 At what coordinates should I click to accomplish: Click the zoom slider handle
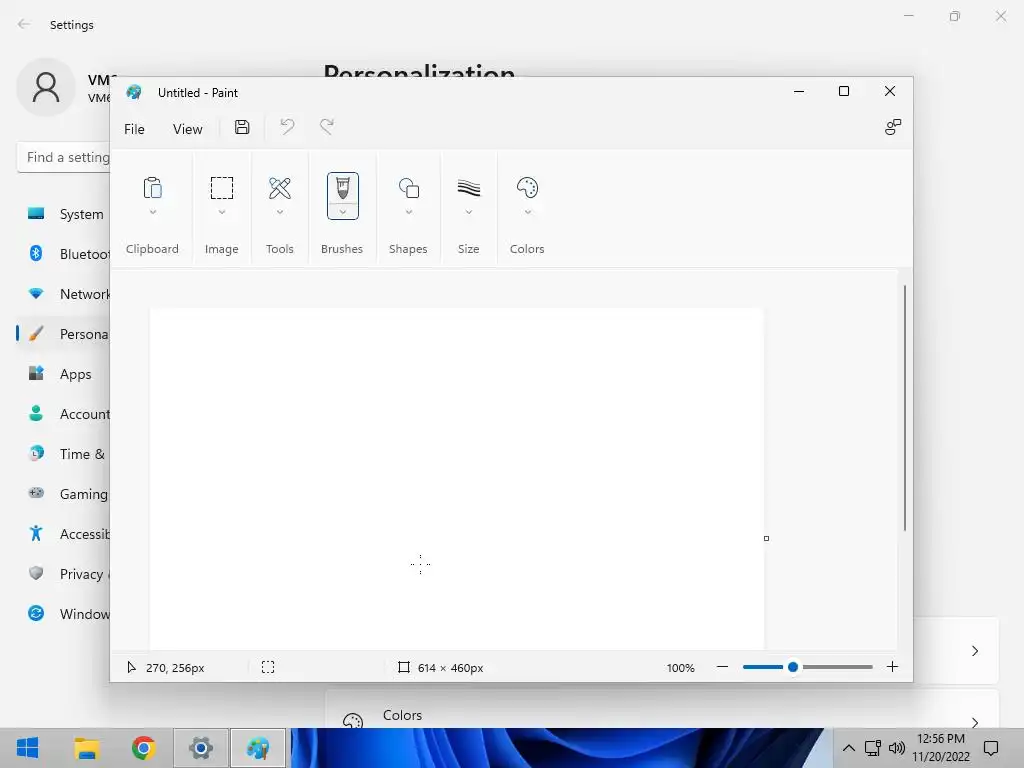pyautogui.click(x=793, y=667)
